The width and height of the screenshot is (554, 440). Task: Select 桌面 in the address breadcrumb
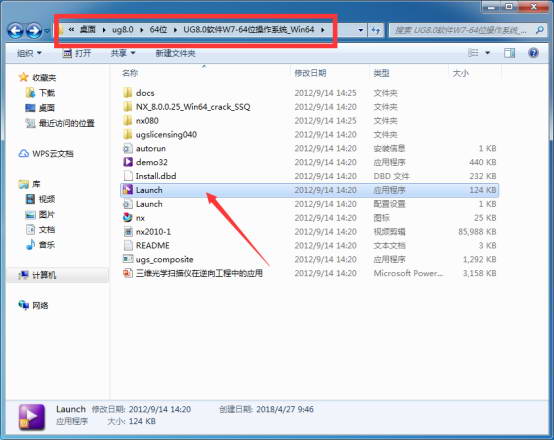87,30
